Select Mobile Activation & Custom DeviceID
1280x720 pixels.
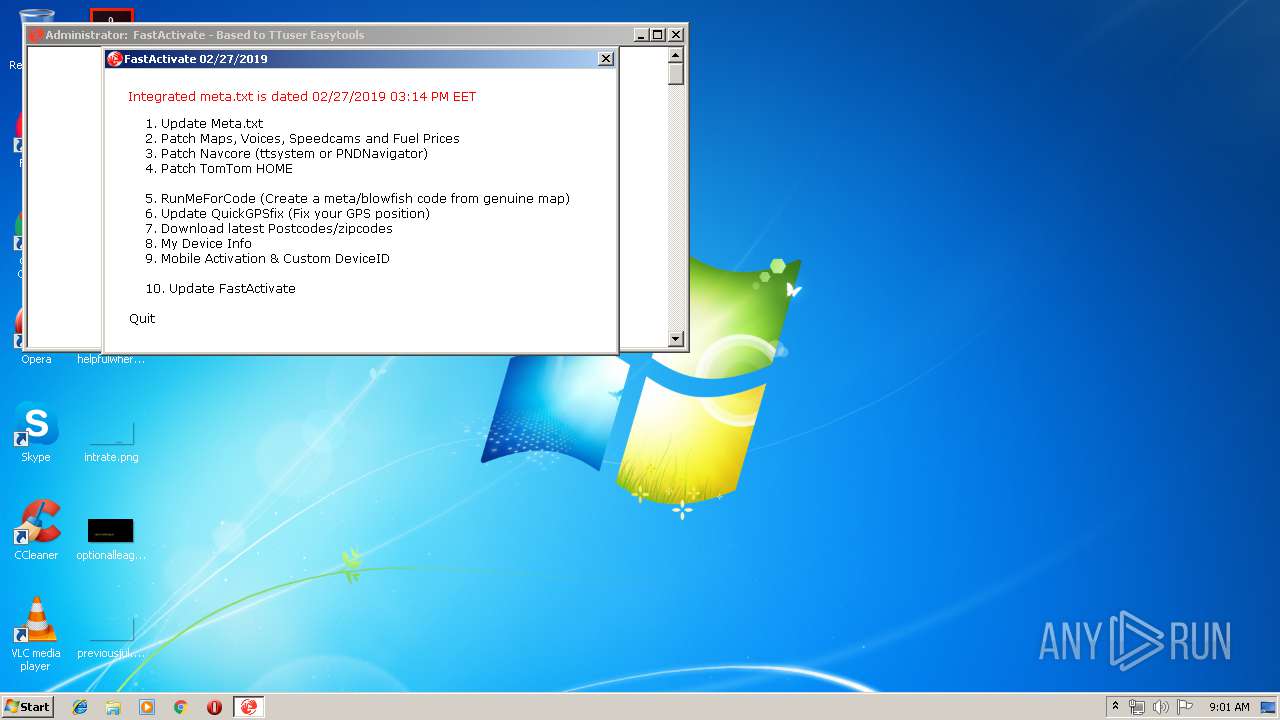coord(267,259)
